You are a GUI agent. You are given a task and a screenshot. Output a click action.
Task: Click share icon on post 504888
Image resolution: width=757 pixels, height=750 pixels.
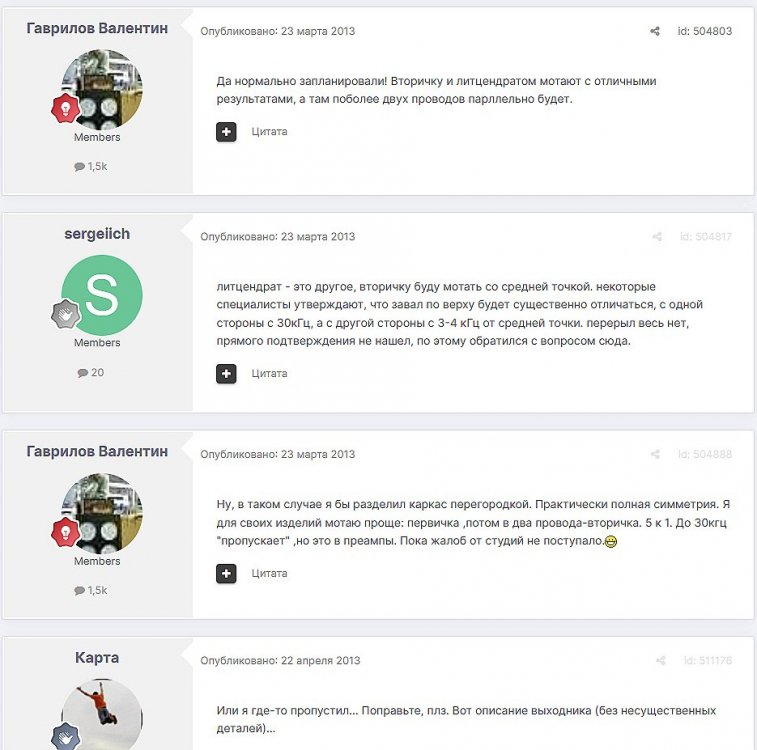click(x=655, y=454)
